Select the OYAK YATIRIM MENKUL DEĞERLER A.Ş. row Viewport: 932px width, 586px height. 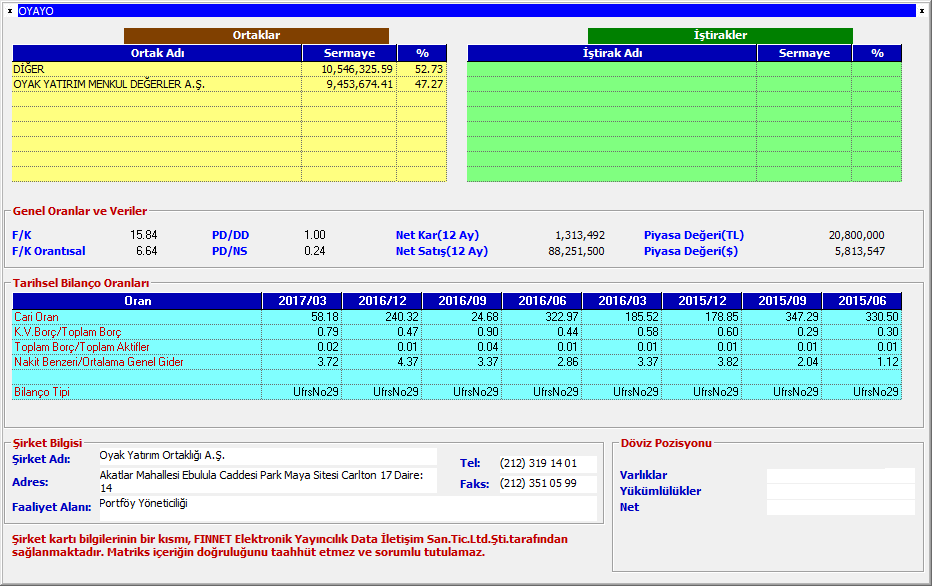(229, 84)
